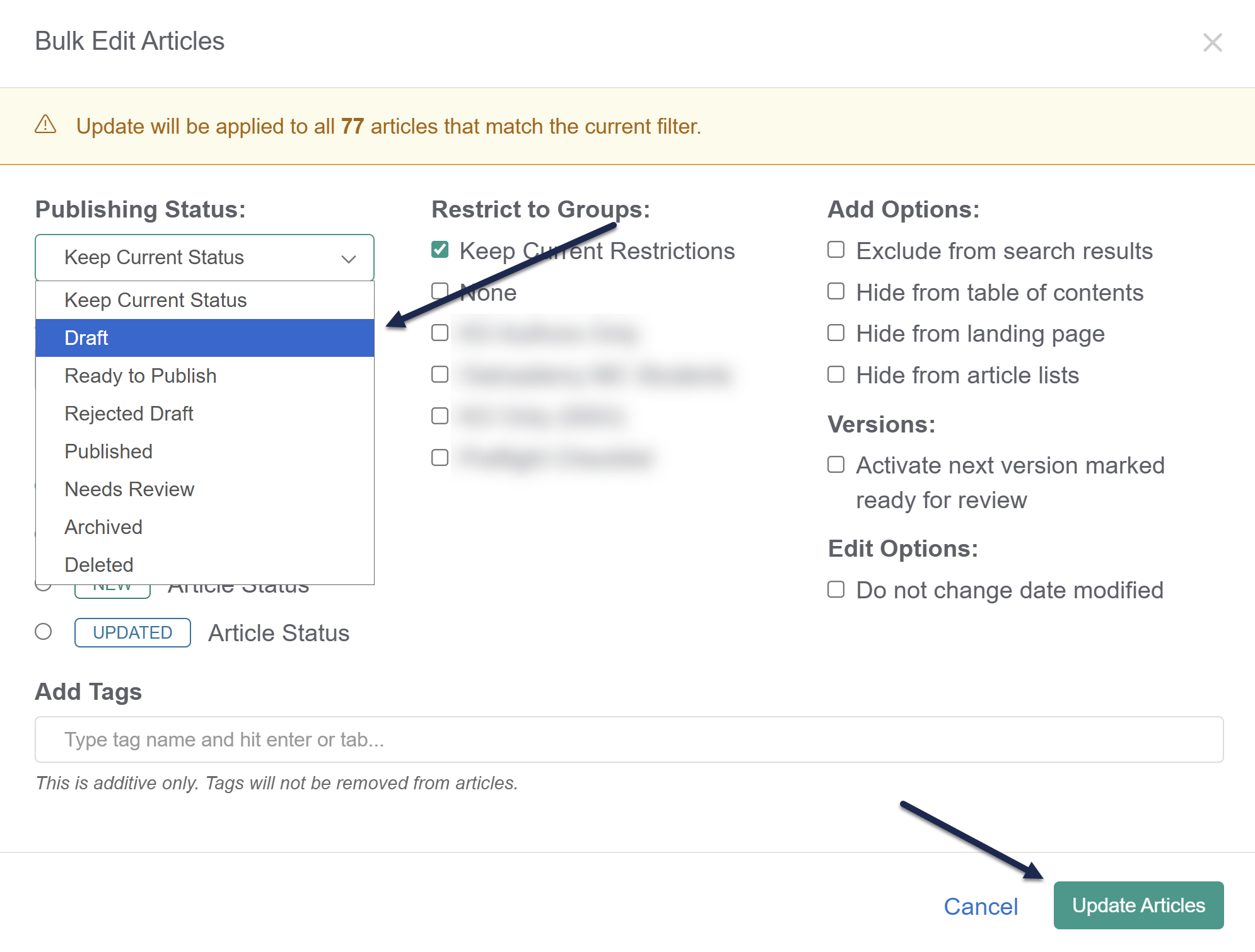
Task: Select Draft from status list
Action: [204, 338]
